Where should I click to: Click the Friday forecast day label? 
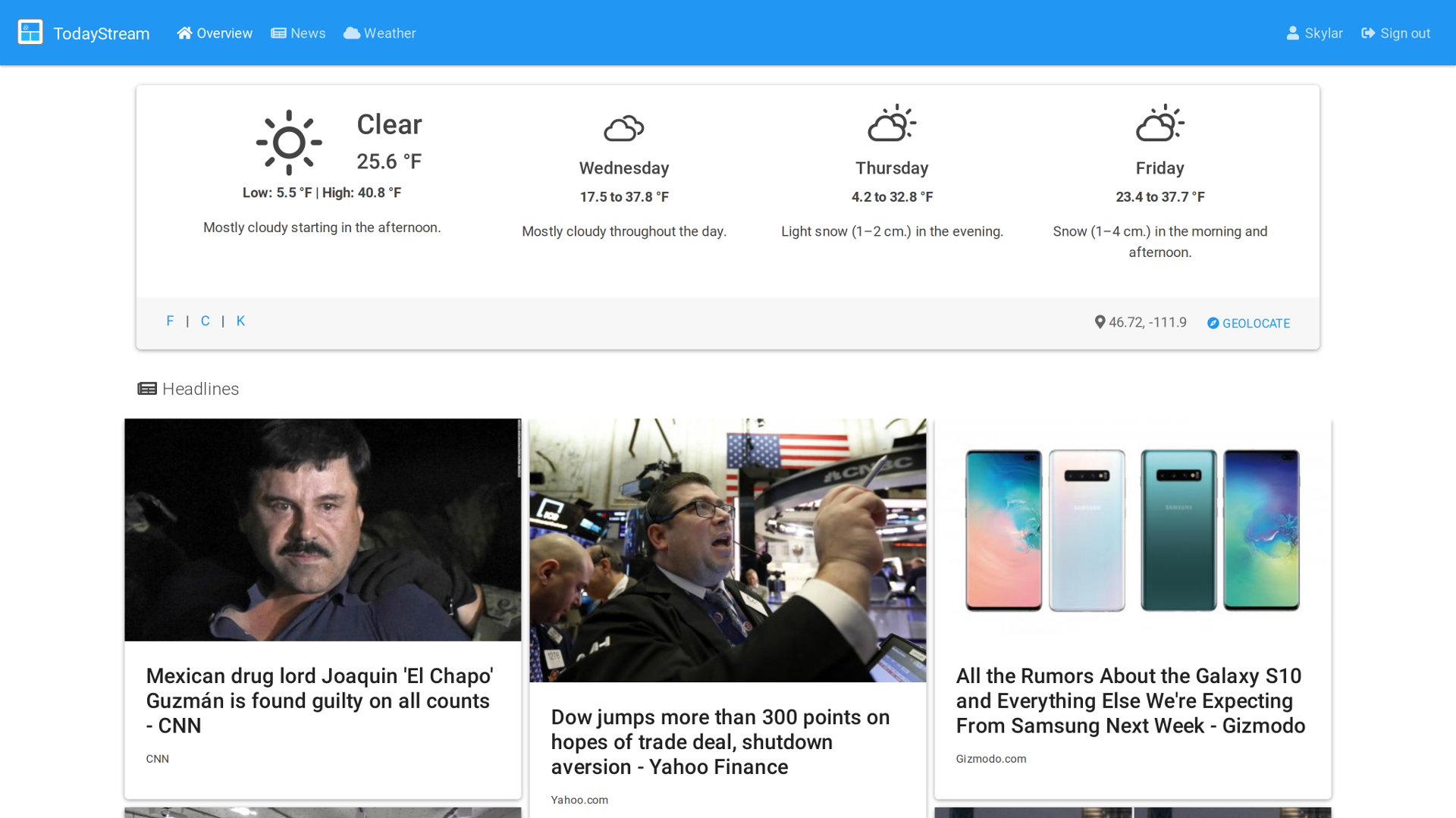pyautogui.click(x=1160, y=168)
